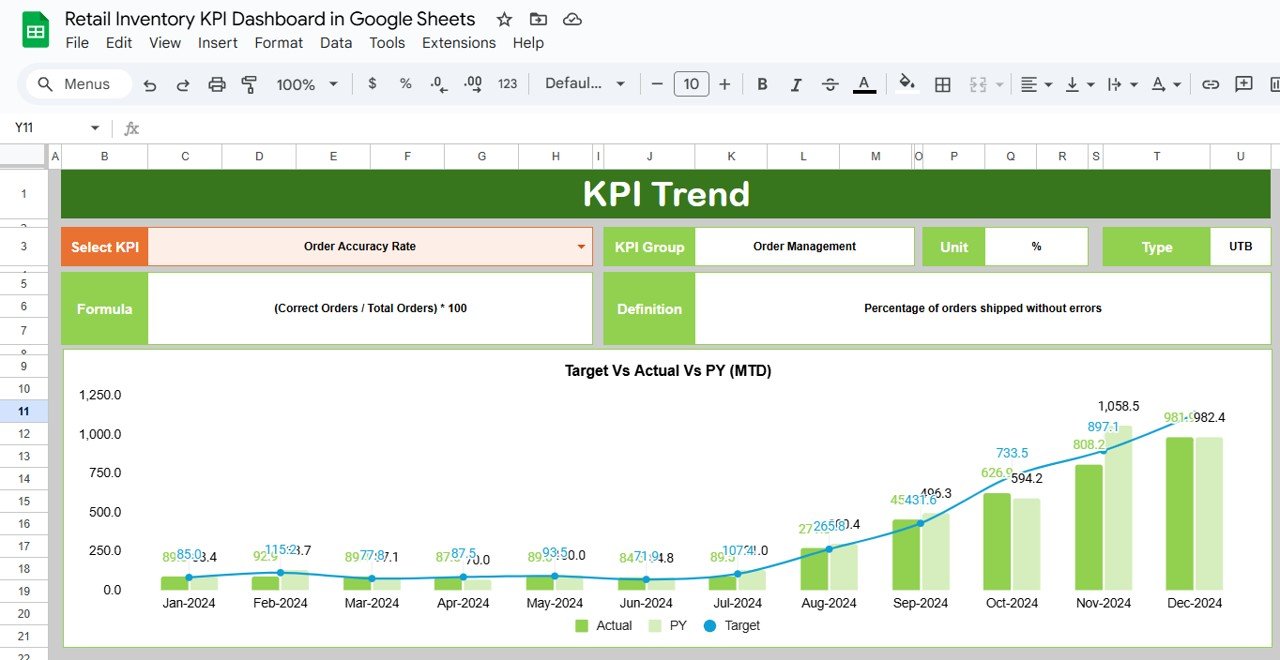Open the Extensions menu
The image size is (1280, 660).
point(459,43)
